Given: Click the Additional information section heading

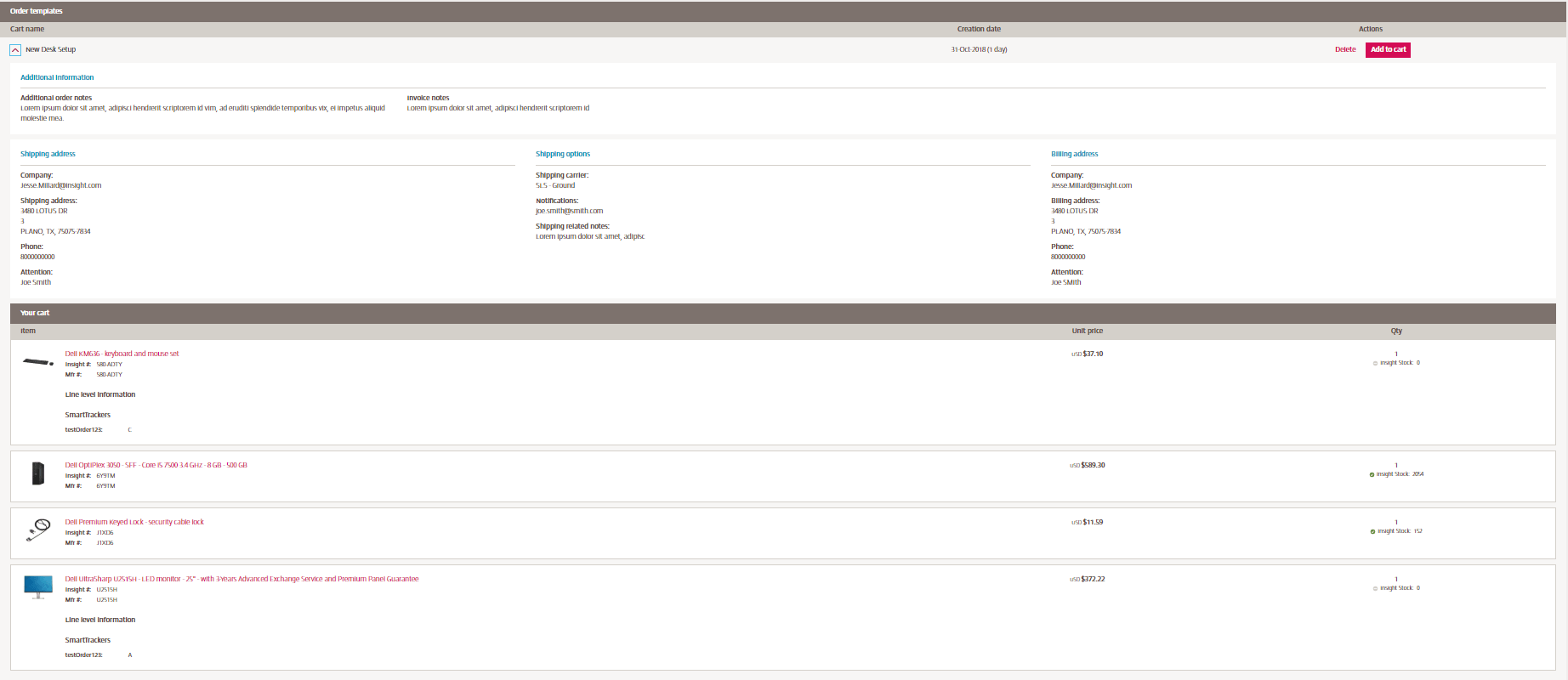Looking at the screenshot, I should pos(57,77).
